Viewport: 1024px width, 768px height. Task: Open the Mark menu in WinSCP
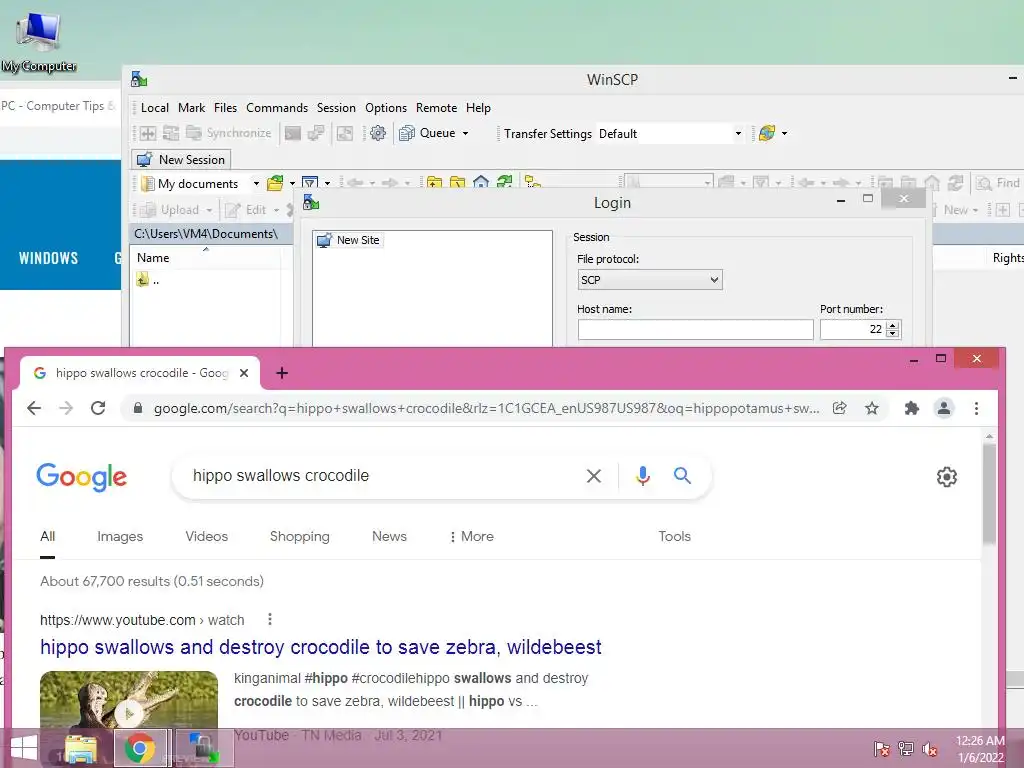[x=191, y=108]
